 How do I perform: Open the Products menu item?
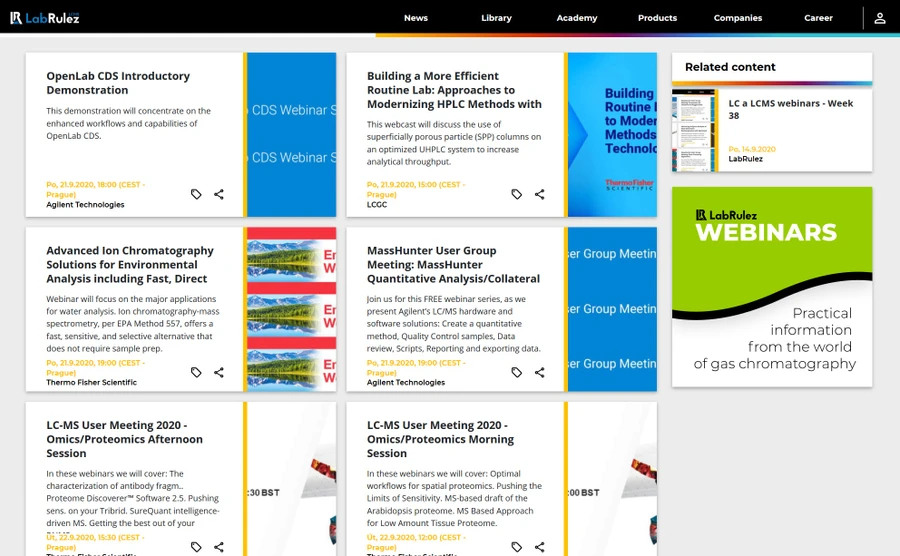(657, 18)
